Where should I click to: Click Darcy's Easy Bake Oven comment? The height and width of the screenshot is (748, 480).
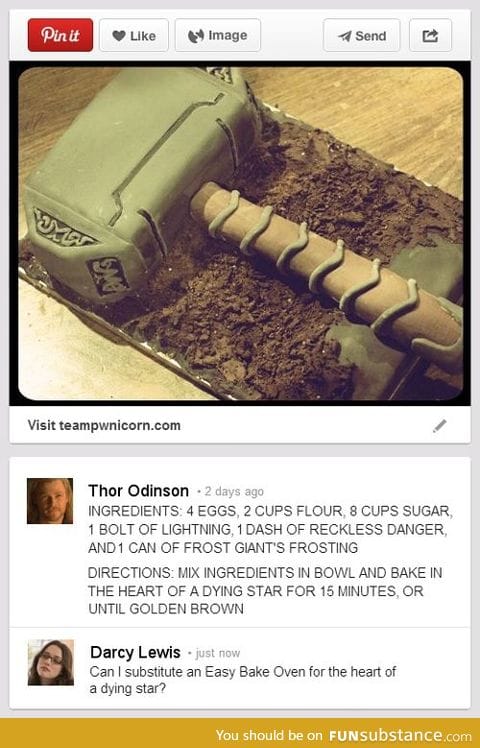[x=242, y=680]
